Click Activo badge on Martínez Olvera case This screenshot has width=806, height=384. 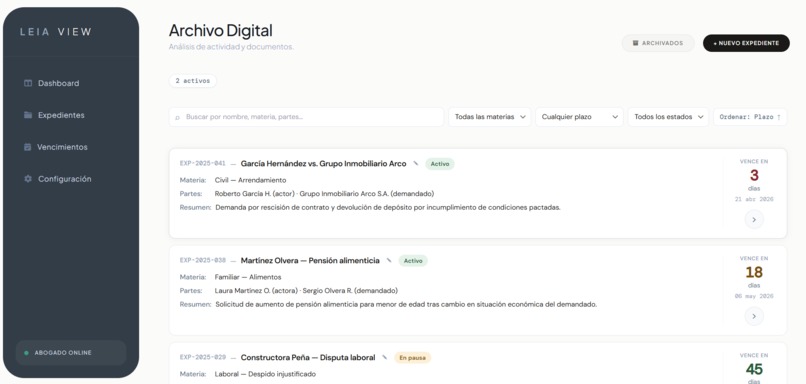click(x=413, y=261)
